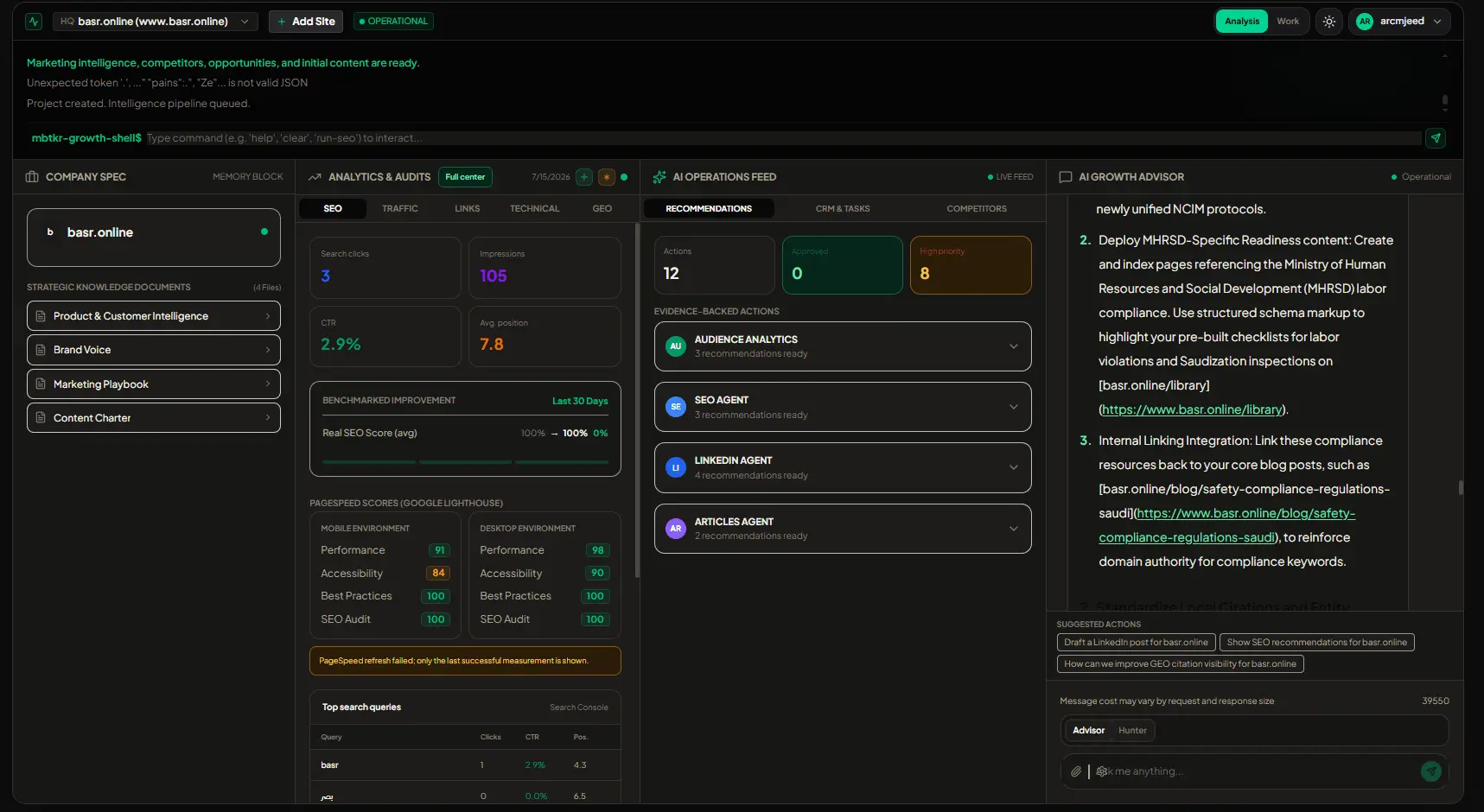1484x812 pixels.
Task: Click the Product & Customer Intelligence document icon
Action: [x=41, y=316]
